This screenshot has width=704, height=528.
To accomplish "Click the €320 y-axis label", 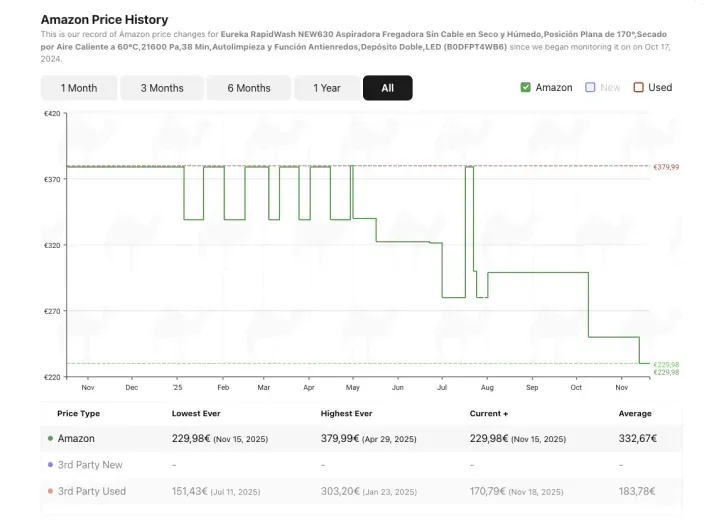I will 52,246.
